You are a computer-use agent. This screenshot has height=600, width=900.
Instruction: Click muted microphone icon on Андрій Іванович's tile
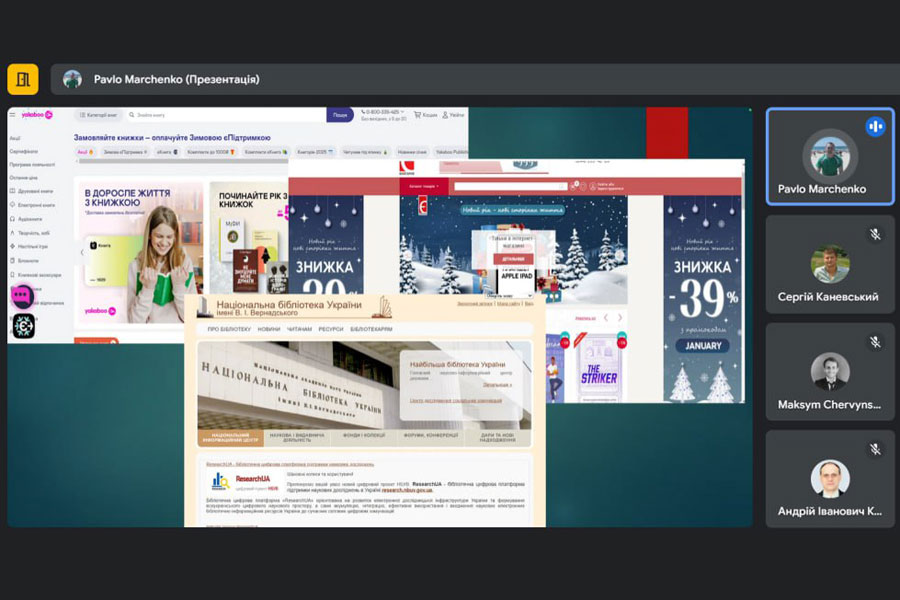pos(875,449)
